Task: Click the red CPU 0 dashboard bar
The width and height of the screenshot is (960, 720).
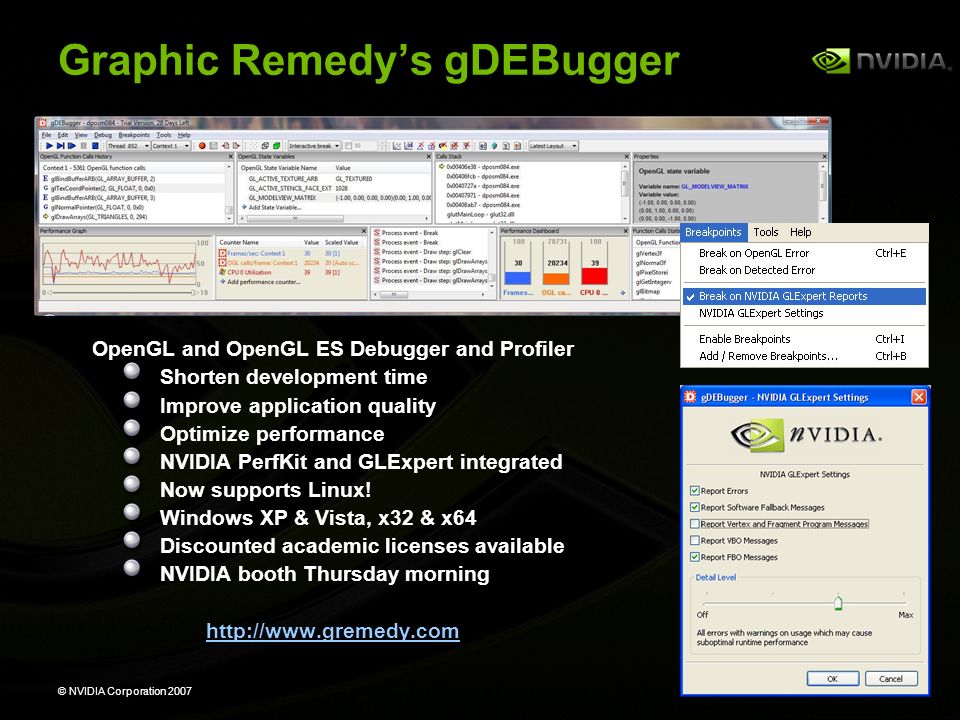Action: 594,276
